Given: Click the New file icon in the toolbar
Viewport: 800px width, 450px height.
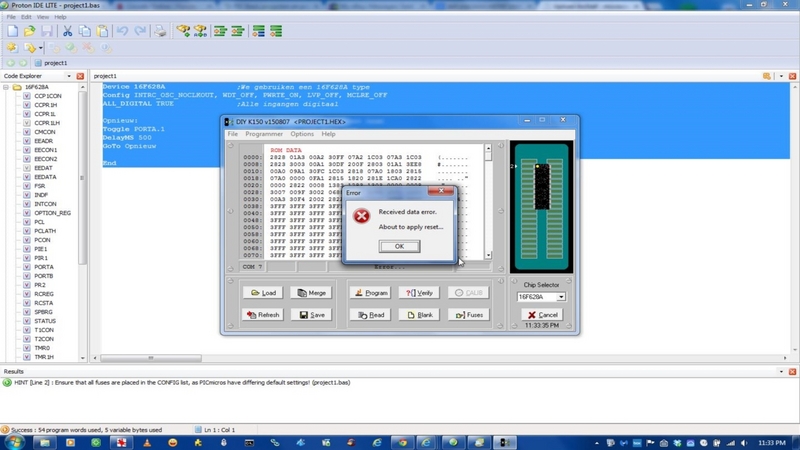Looking at the screenshot, I should pos(12,31).
